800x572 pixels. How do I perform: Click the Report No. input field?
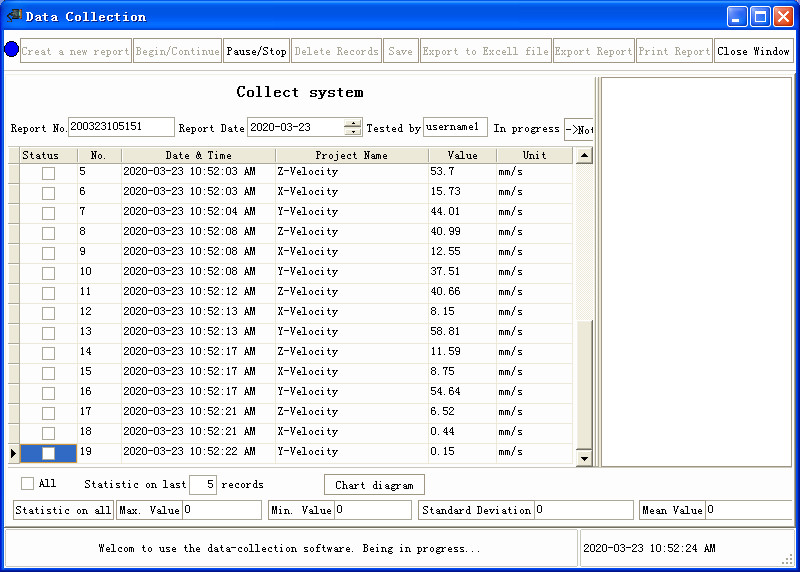[121, 127]
